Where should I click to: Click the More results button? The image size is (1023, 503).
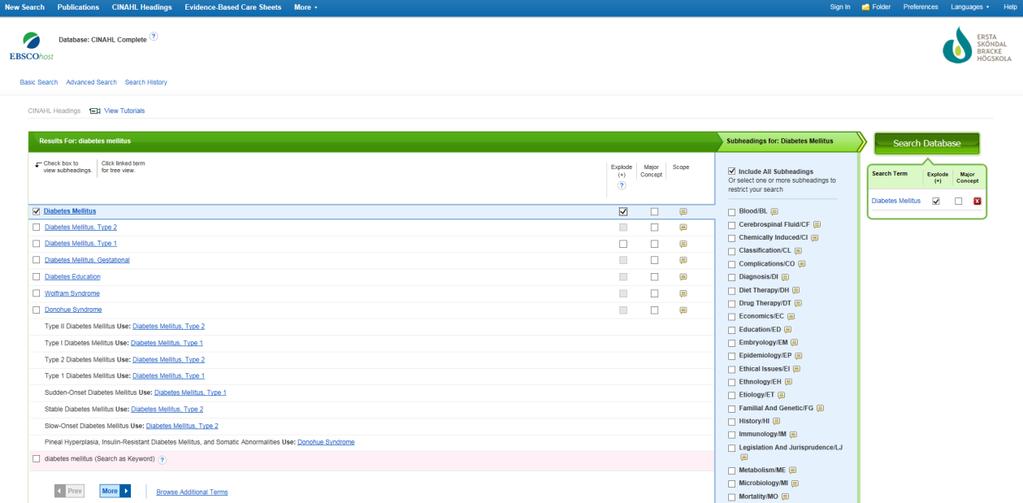(115, 491)
